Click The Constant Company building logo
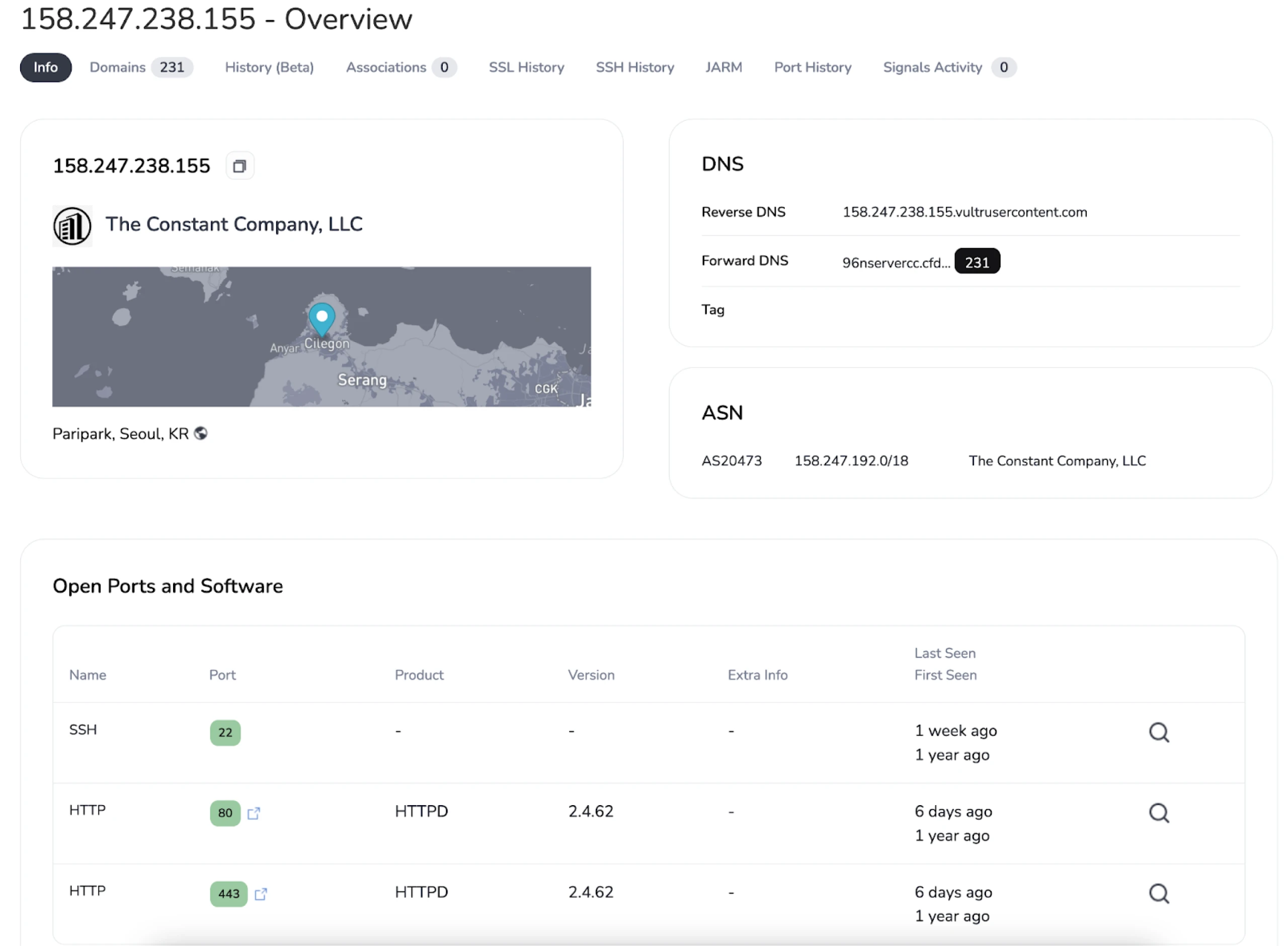1288x946 pixels. [72, 225]
